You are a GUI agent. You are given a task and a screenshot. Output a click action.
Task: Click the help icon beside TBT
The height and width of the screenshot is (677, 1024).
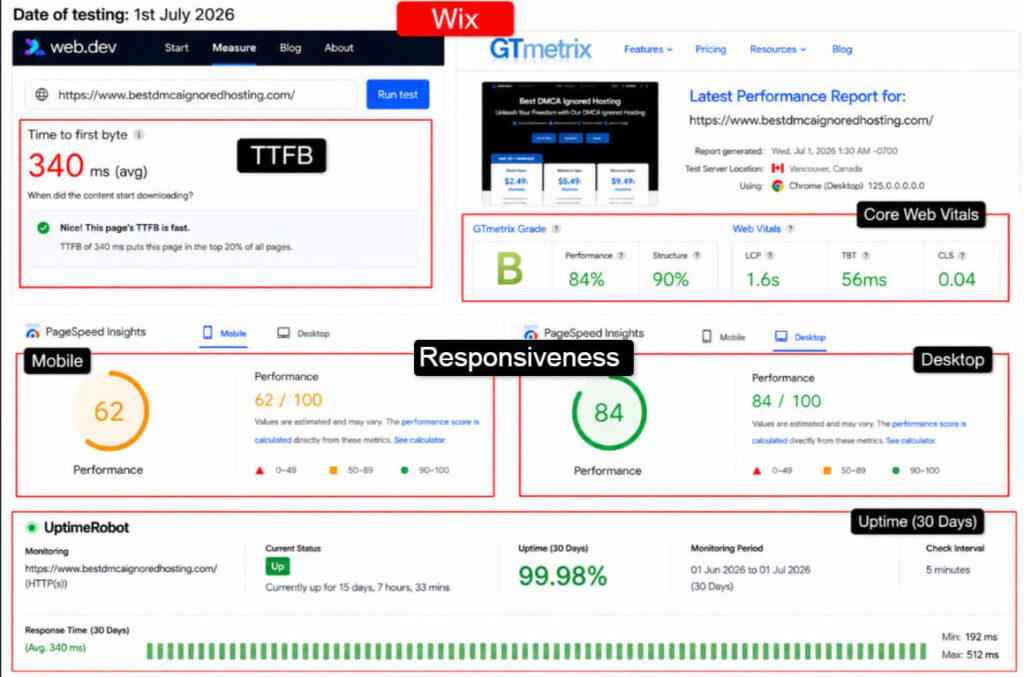pos(865,256)
